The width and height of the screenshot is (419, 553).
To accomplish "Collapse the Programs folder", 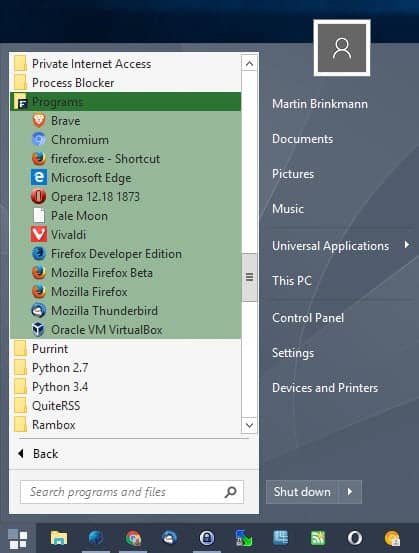I will point(125,102).
